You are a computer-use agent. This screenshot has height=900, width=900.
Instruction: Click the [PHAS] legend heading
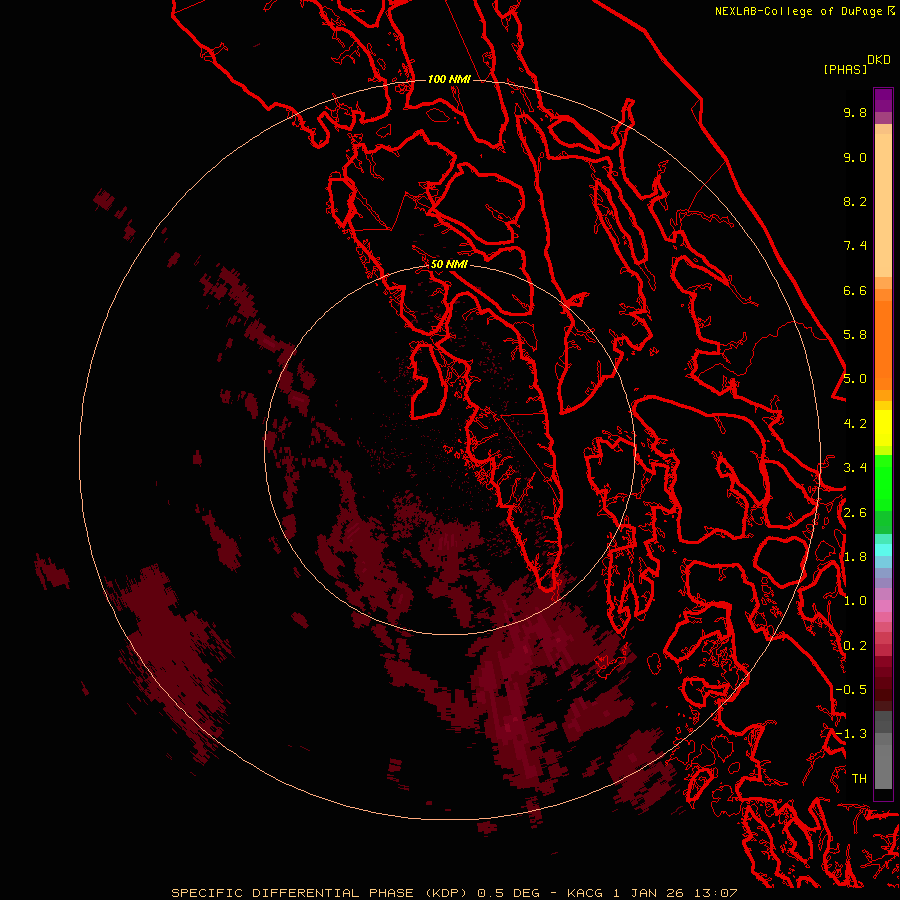click(845, 70)
